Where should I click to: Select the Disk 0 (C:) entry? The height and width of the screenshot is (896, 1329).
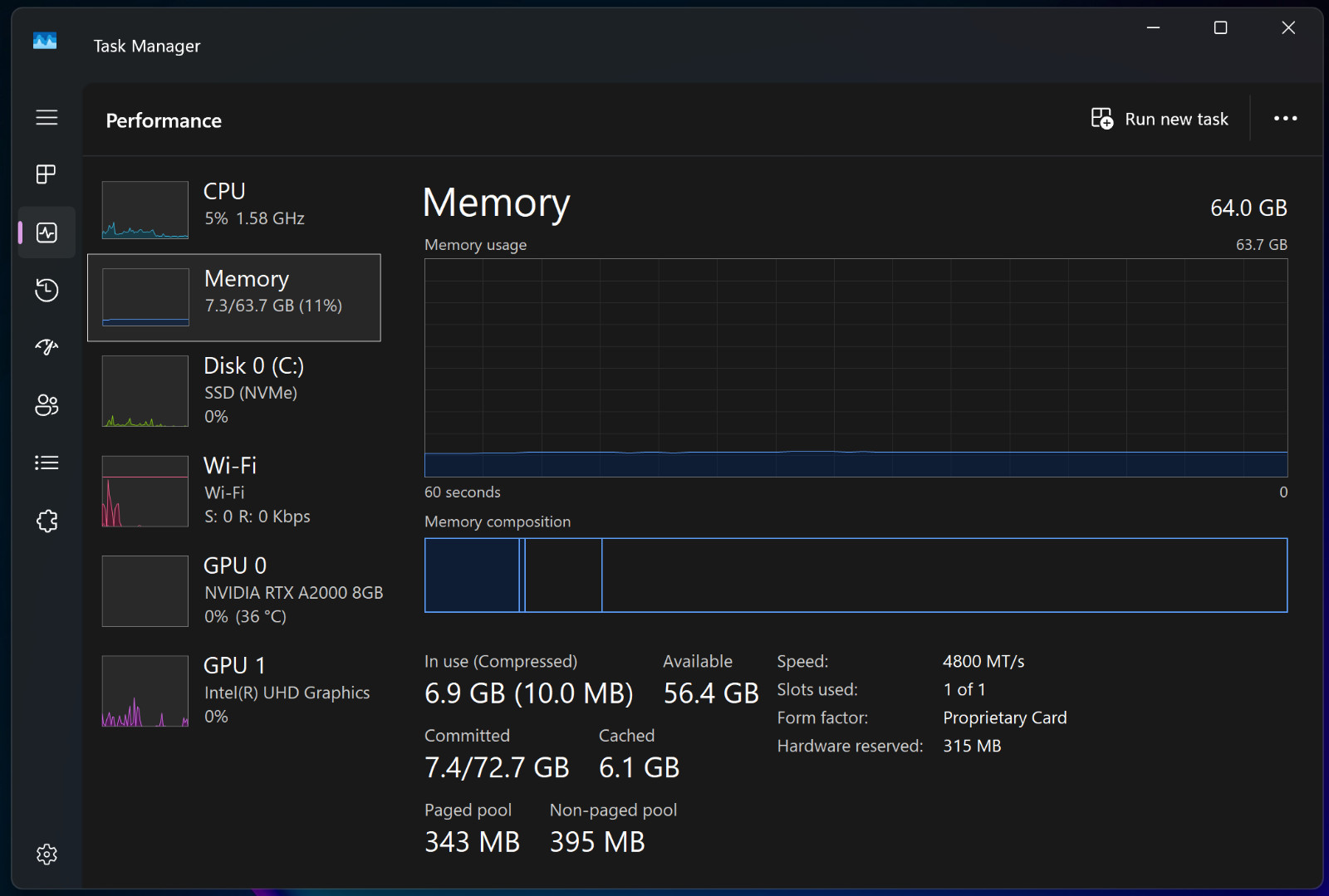pos(234,391)
